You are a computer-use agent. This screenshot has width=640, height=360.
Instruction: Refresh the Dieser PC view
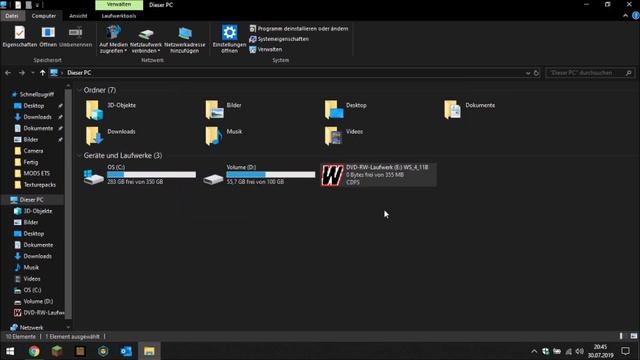coord(536,73)
